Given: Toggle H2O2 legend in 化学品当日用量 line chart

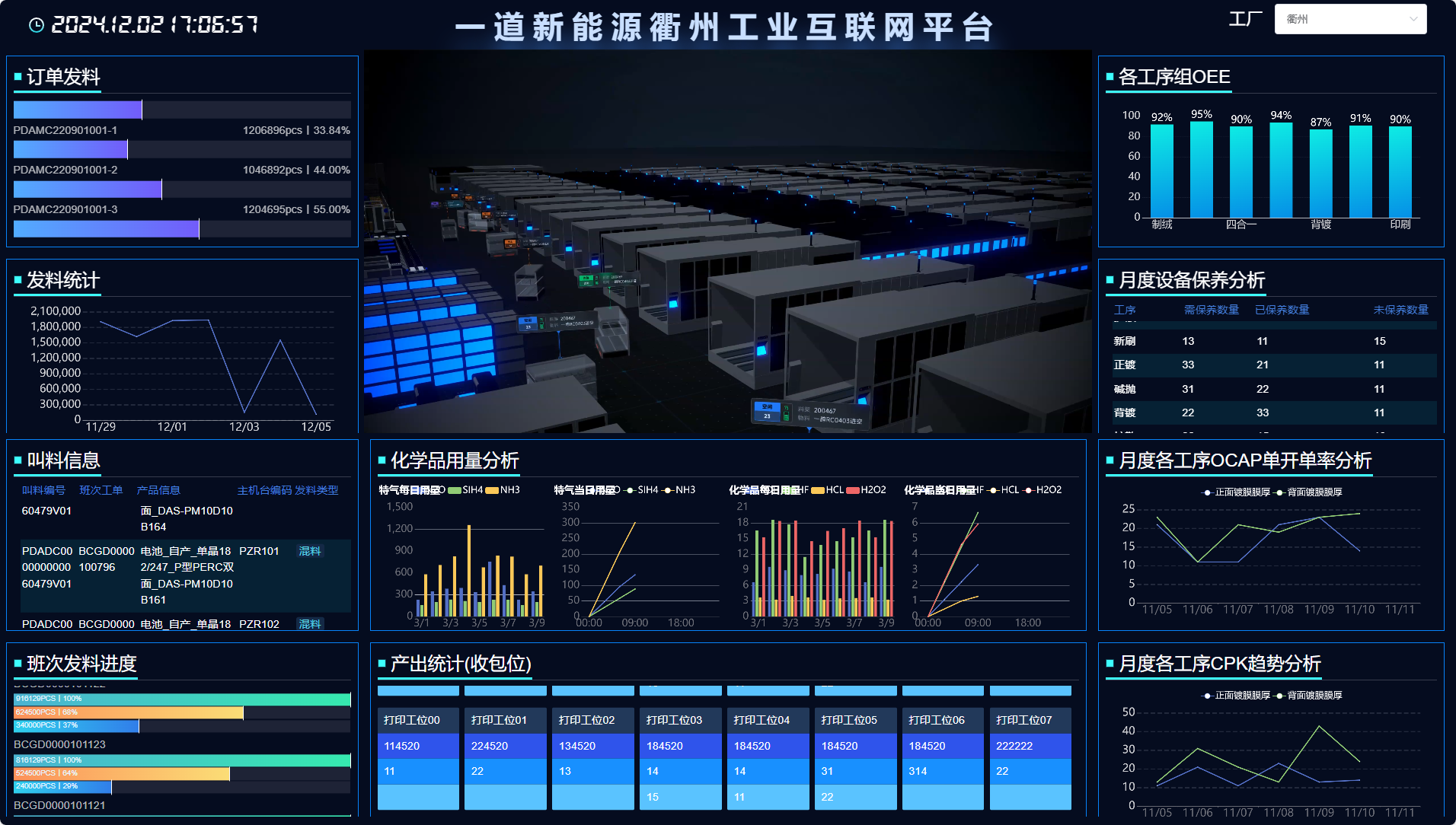Looking at the screenshot, I should 1042,490.
